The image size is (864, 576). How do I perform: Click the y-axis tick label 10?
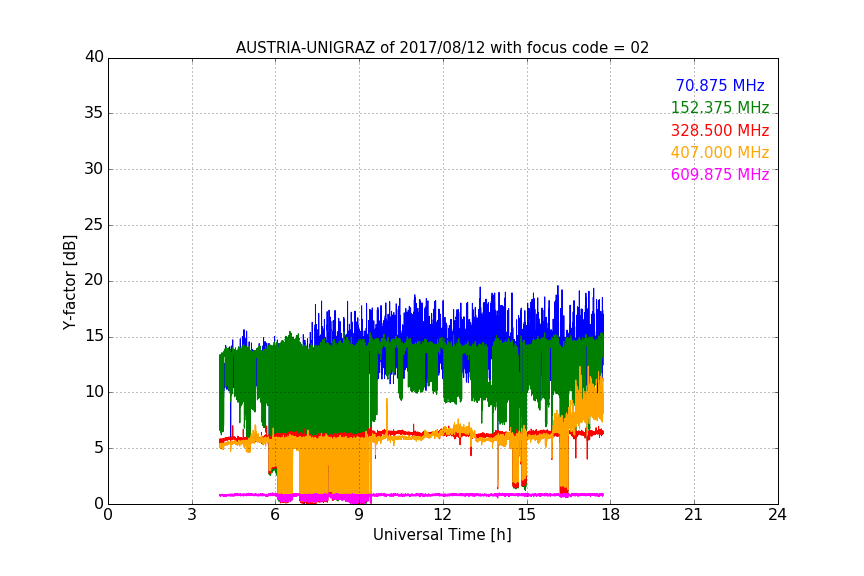[94, 392]
